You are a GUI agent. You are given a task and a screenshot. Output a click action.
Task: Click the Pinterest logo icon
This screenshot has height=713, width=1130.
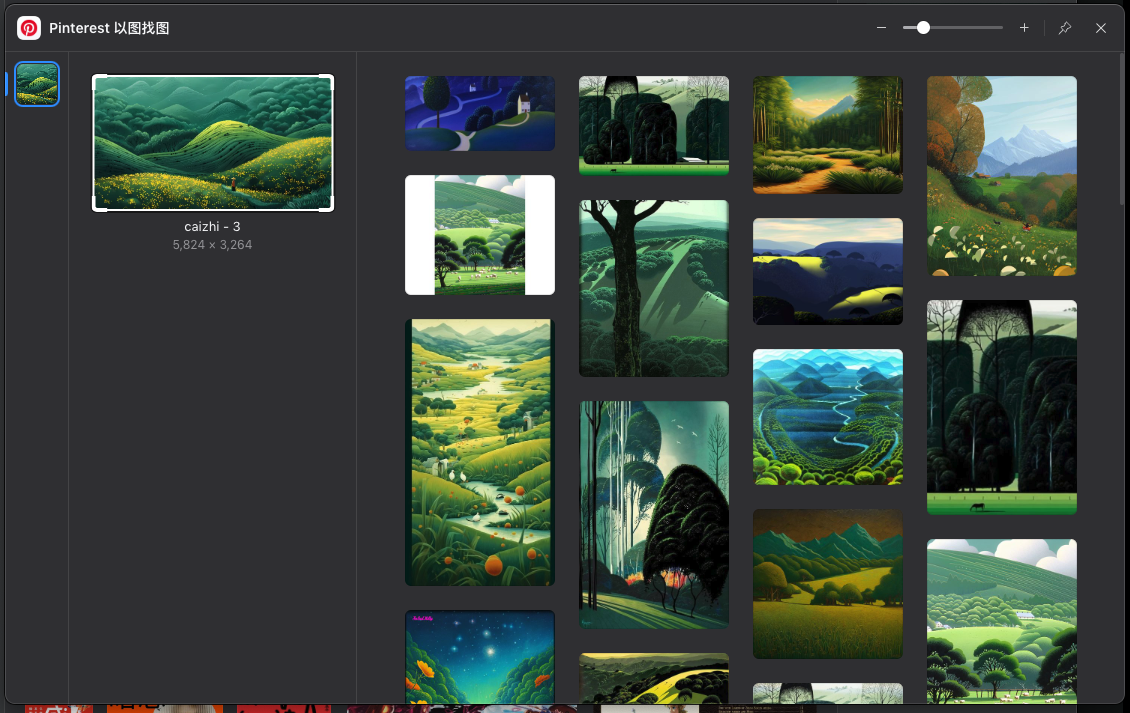click(29, 28)
